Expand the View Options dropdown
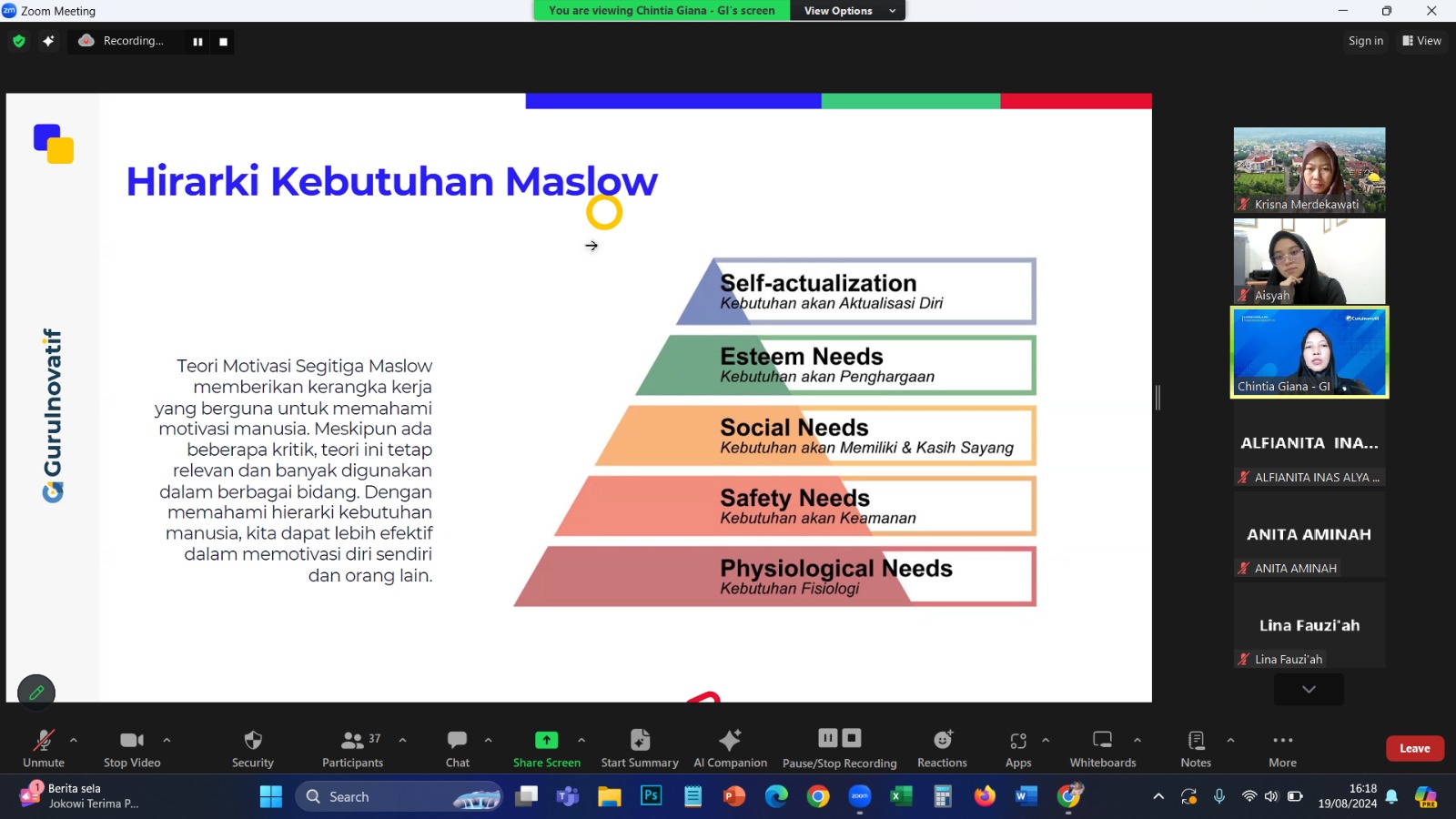The width and height of the screenshot is (1456, 819). 848,11
